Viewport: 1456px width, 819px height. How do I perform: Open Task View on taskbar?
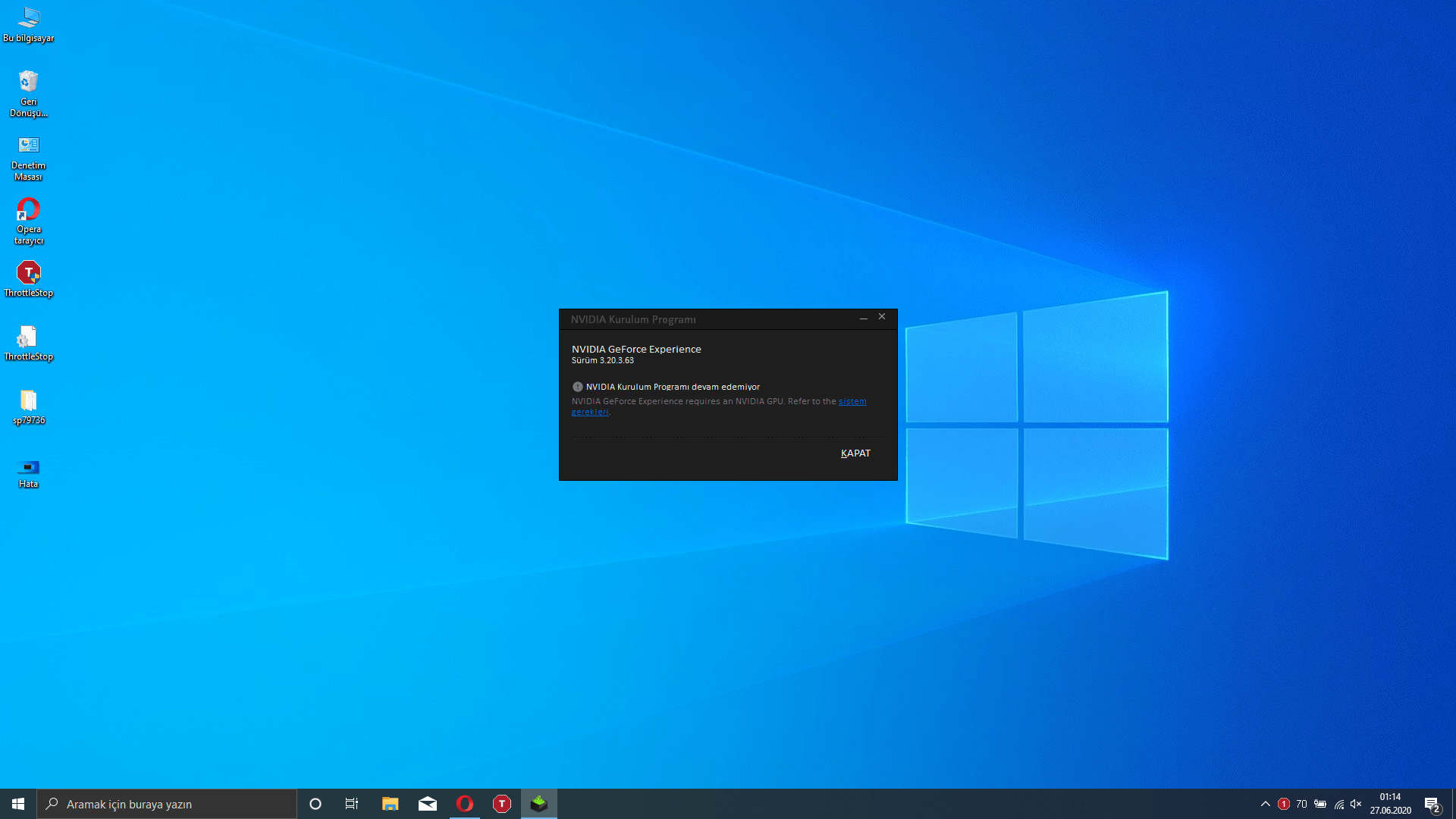coord(352,804)
